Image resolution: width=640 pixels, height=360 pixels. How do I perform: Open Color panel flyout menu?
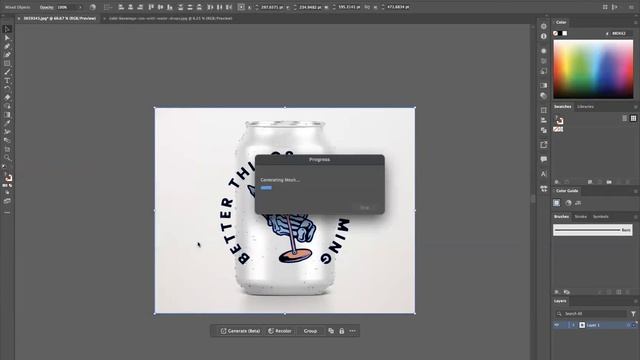[636, 22]
